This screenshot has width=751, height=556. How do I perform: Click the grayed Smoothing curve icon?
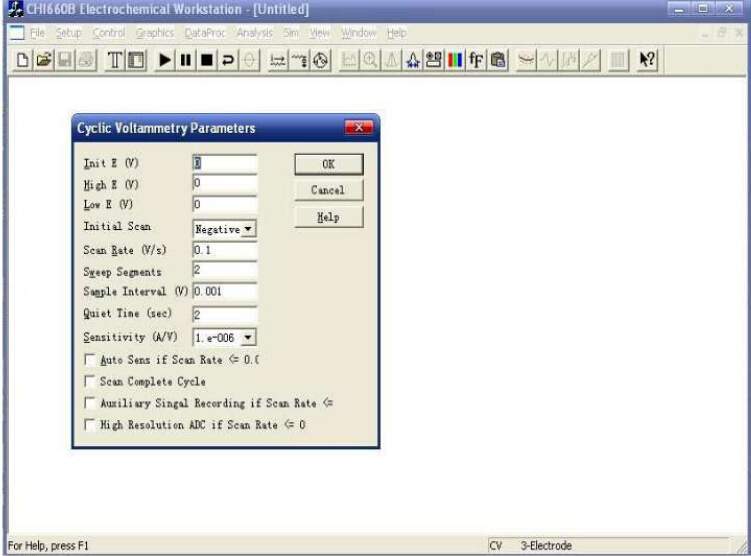tap(526, 60)
